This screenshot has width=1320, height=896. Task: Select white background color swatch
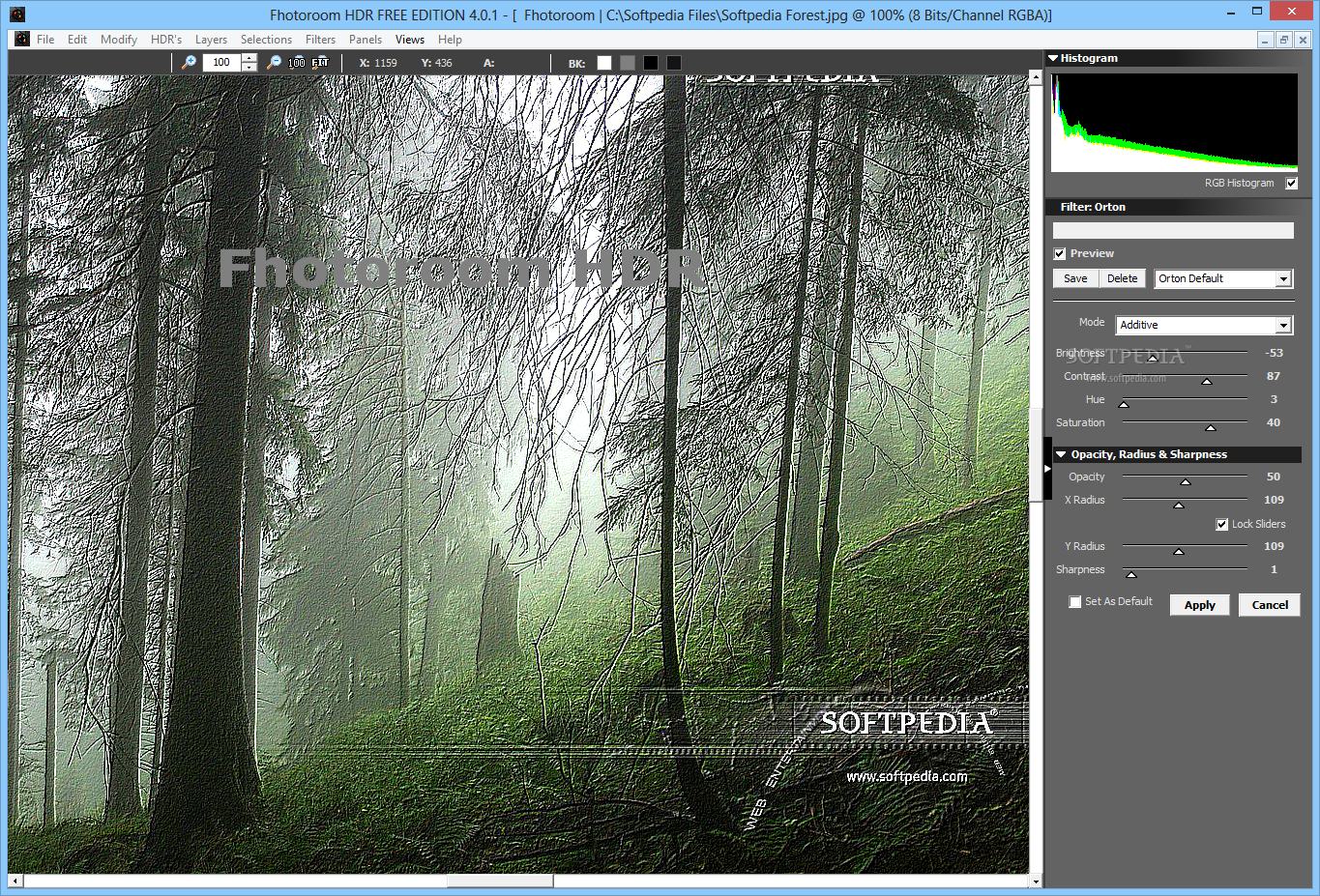point(604,63)
